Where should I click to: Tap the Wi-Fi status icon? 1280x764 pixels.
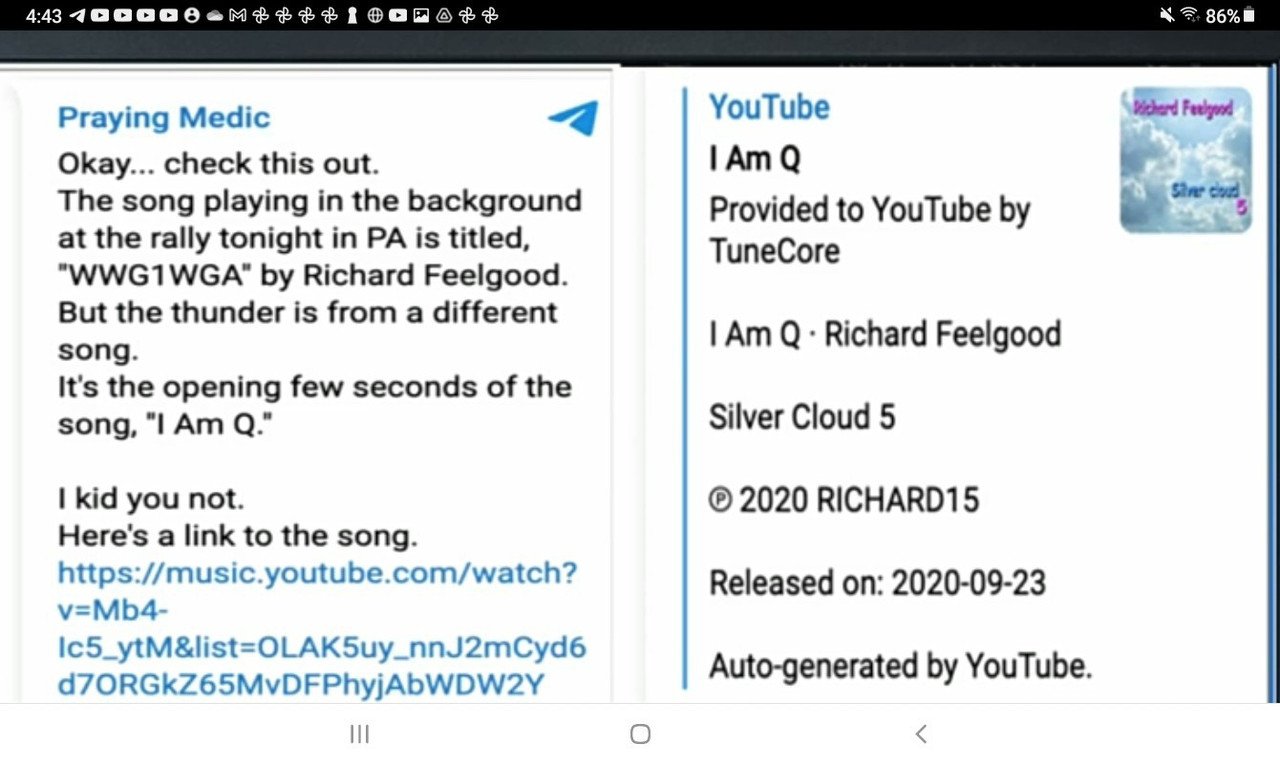[x=1190, y=15]
